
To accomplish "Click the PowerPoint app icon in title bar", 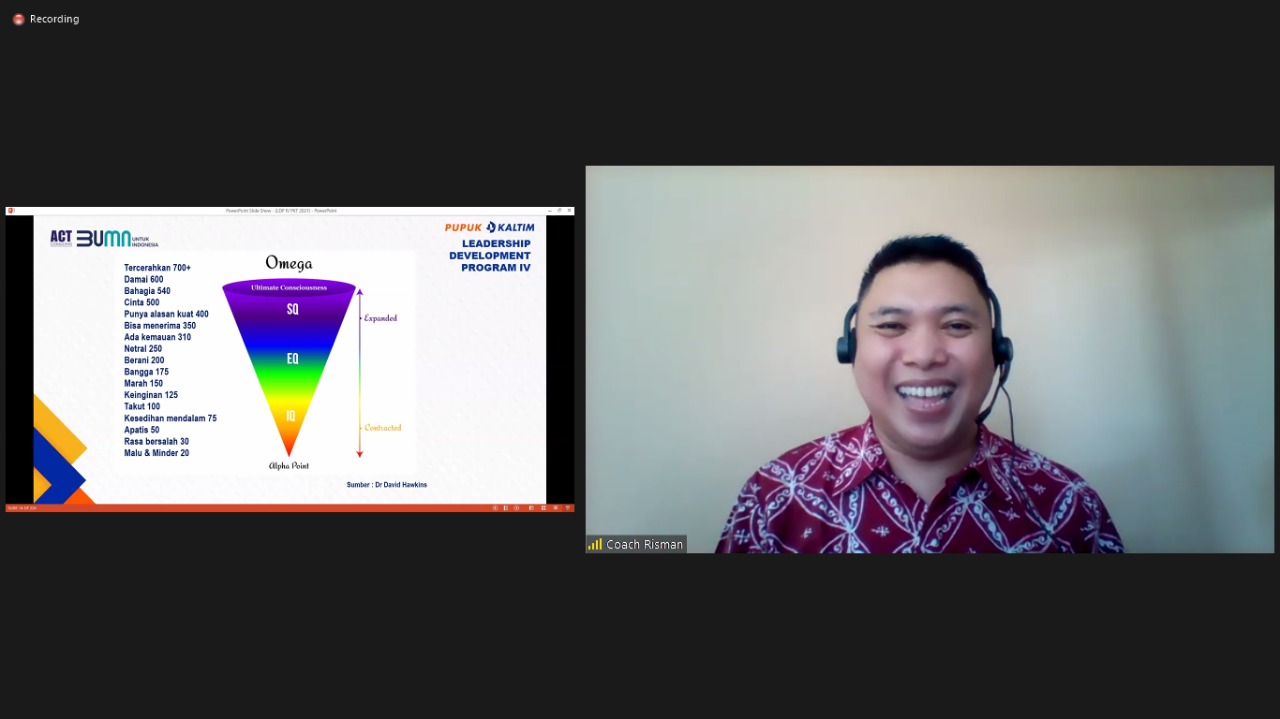I will tap(11, 211).
